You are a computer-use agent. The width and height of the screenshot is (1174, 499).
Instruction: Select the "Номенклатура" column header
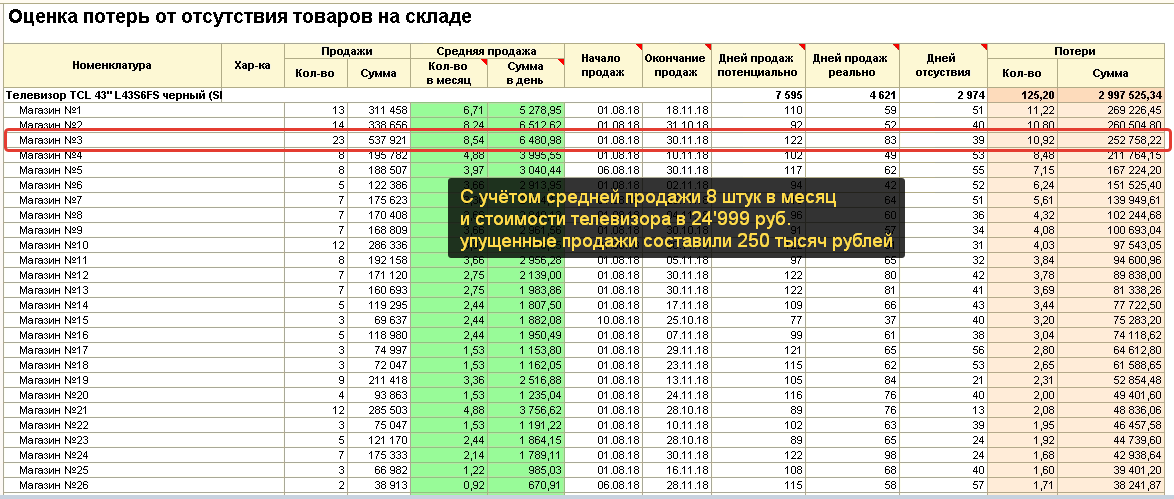point(112,65)
